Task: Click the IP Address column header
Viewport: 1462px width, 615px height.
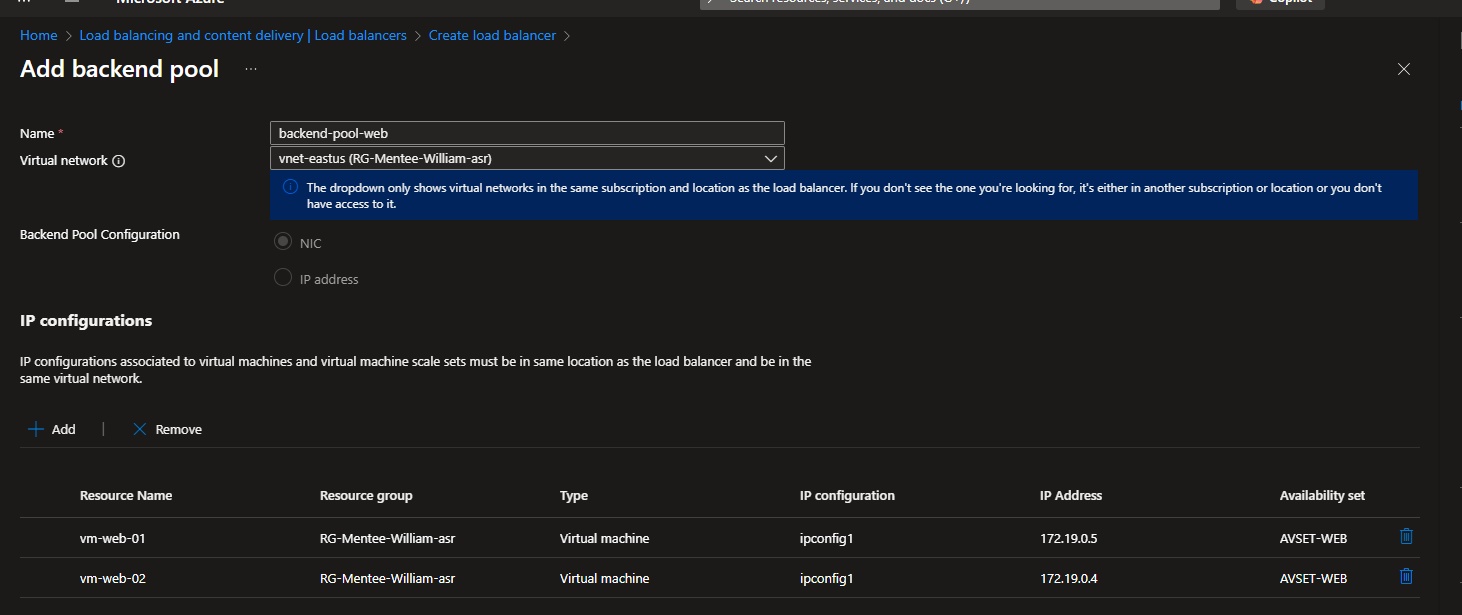Action: click(1071, 496)
